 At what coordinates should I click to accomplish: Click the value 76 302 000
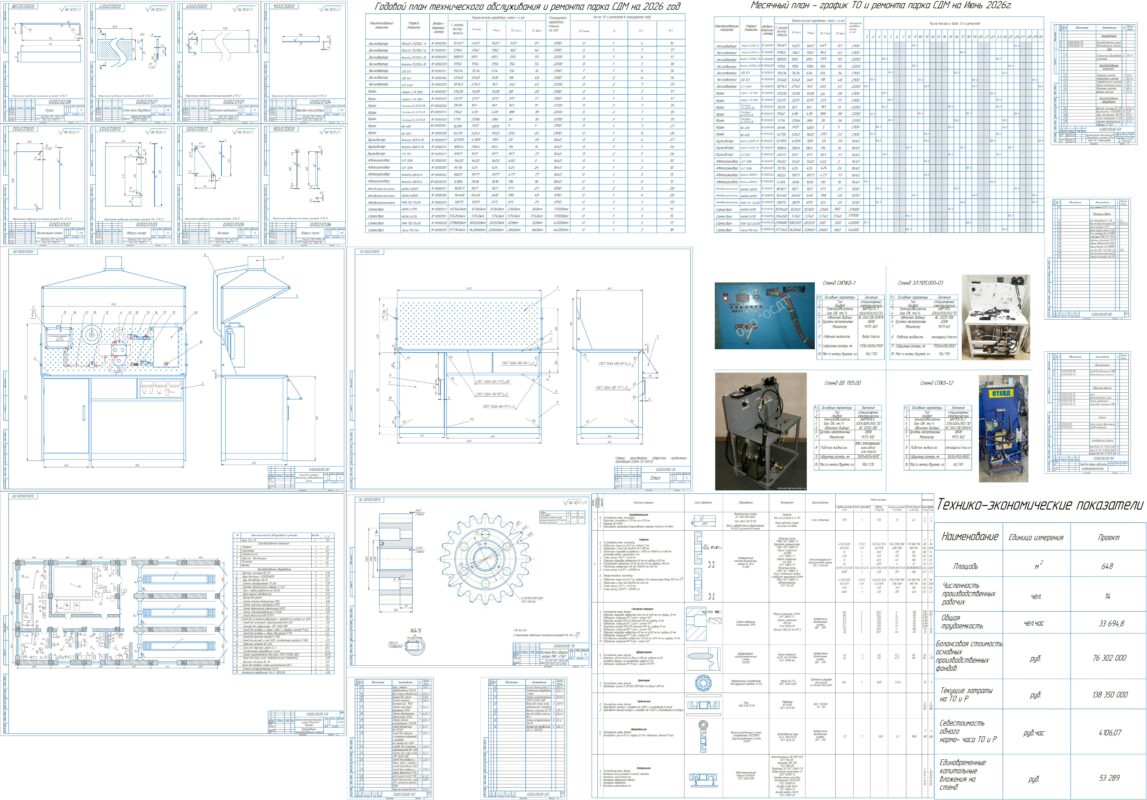point(1110,657)
